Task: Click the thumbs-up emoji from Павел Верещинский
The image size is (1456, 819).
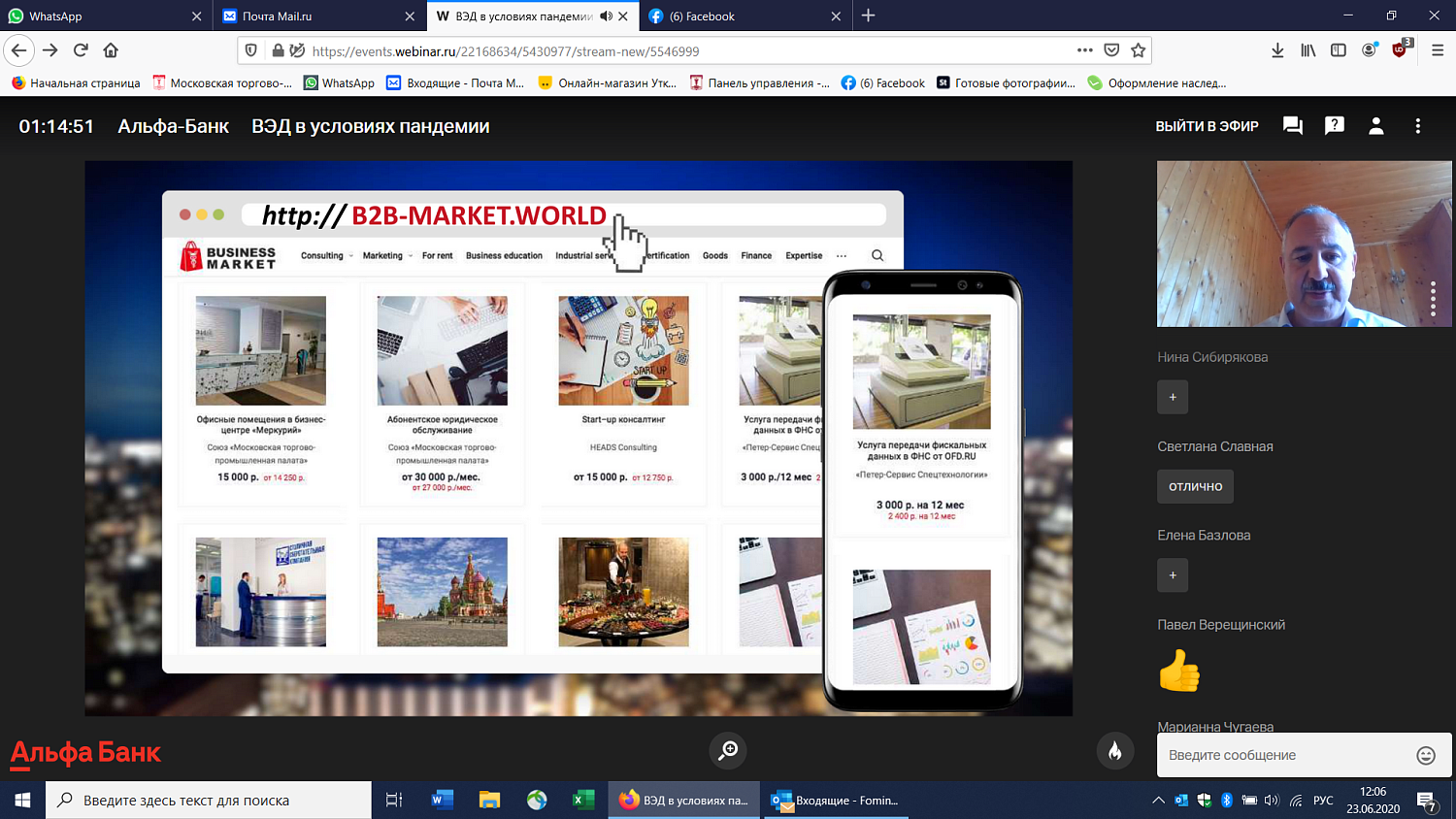Action: (1179, 671)
